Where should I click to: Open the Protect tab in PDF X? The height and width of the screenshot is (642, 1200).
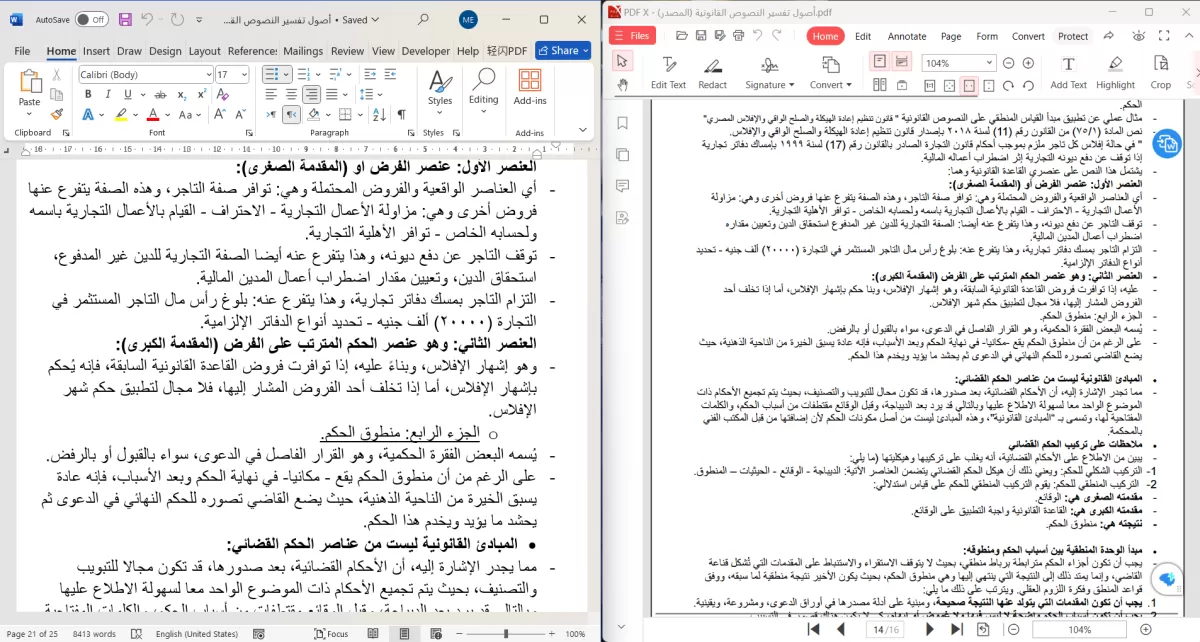click(1073, 36)
